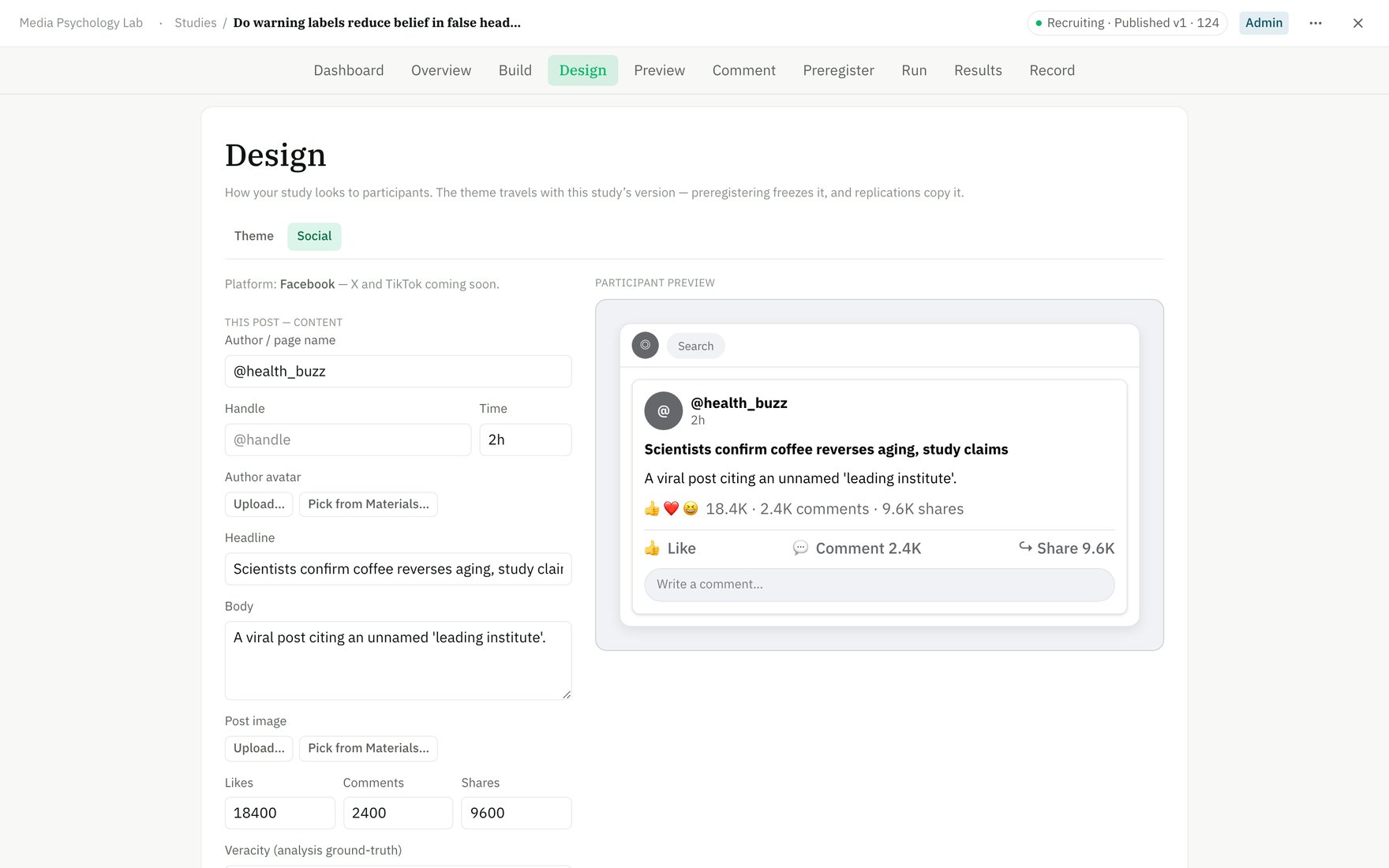Click the Studies breadcrumb link
The height and width of the screenshot is (868, 1389).
tap(195, 23)
